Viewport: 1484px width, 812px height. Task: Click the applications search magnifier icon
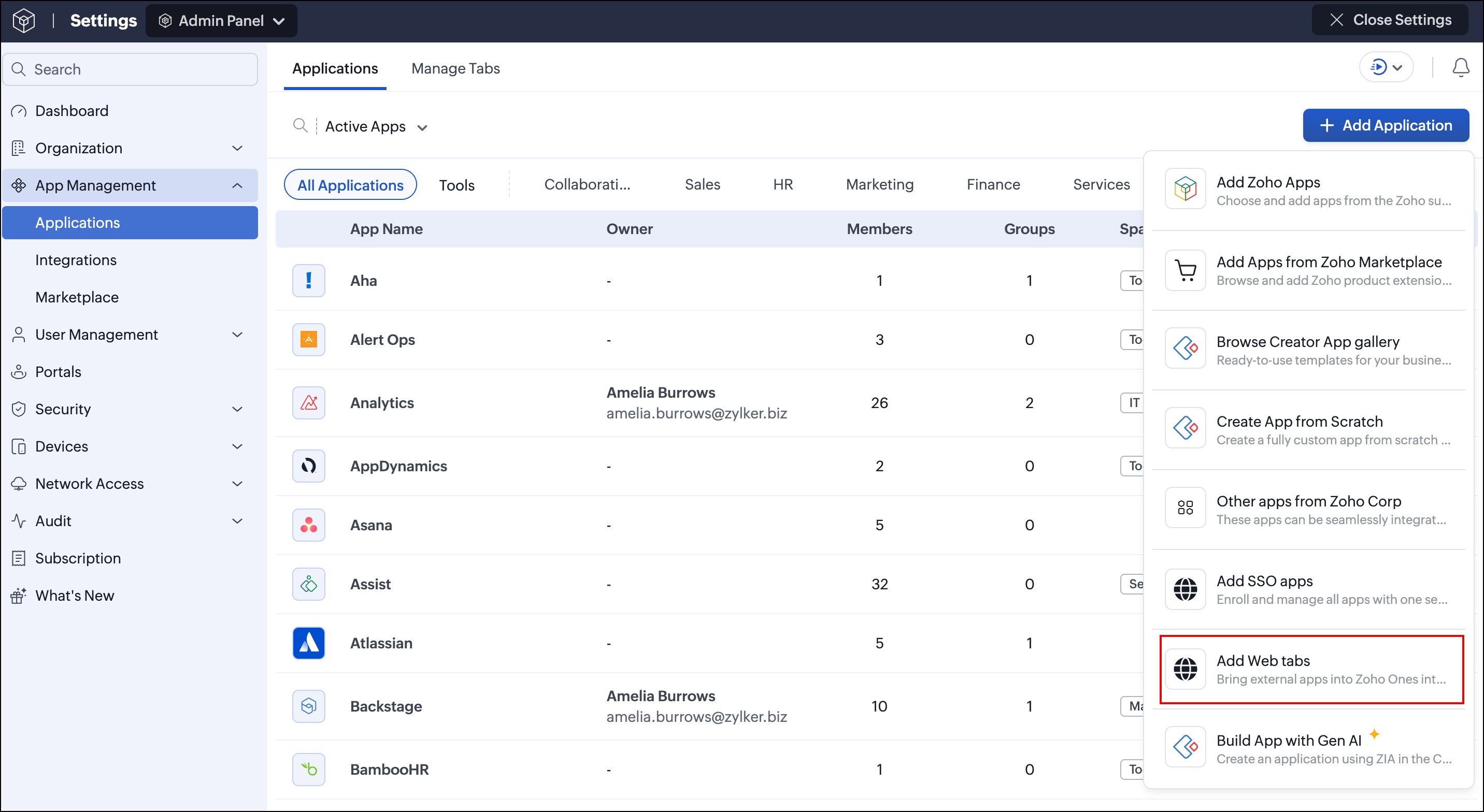point(300,125)
